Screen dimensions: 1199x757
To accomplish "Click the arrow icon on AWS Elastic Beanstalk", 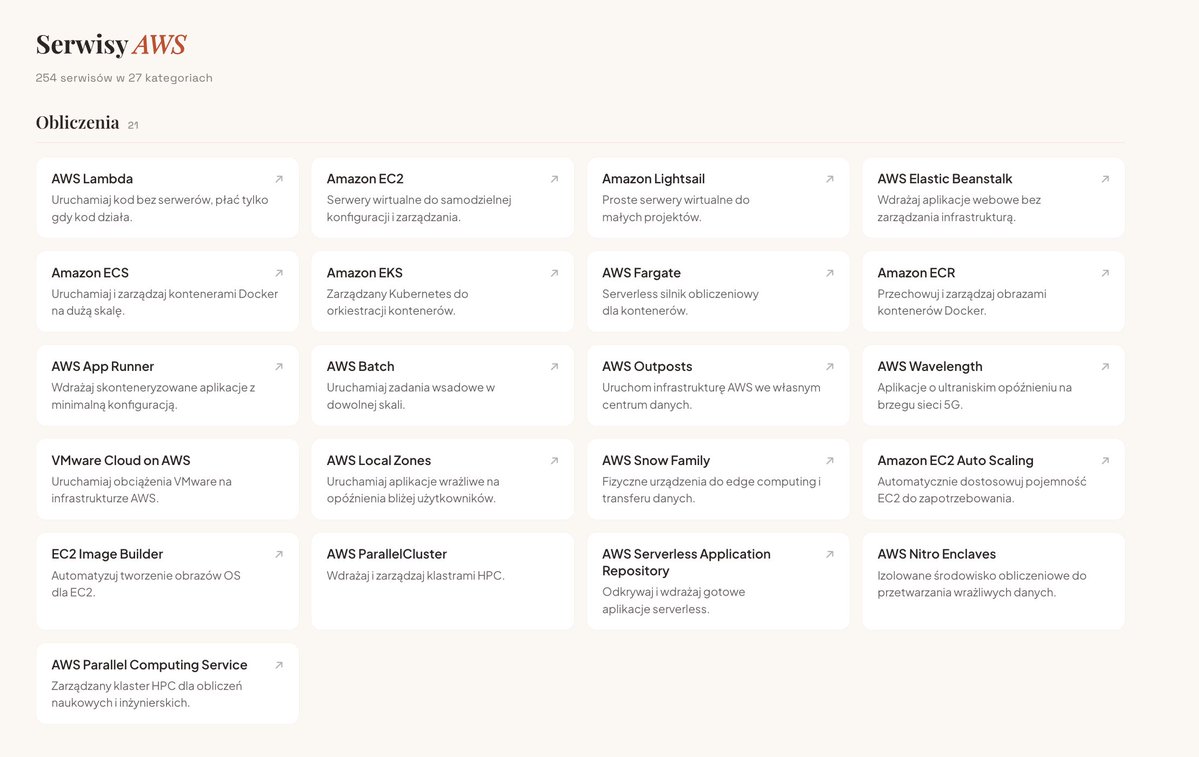I will pos(1105,179).
